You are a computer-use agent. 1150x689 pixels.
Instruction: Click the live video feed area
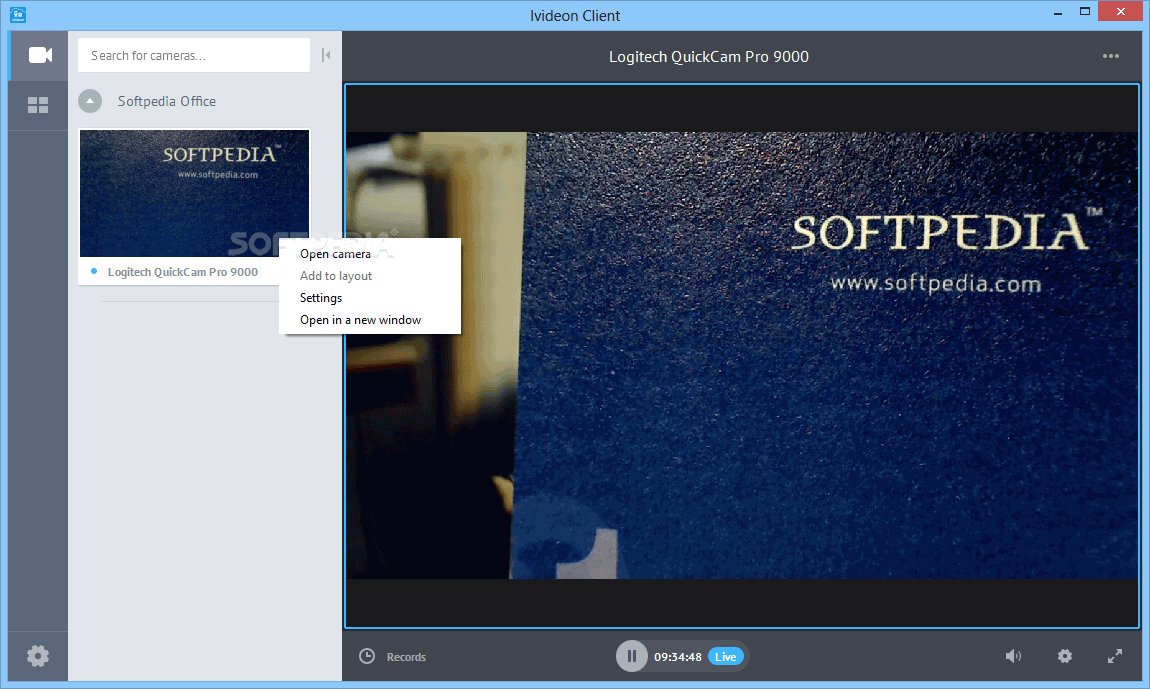(x=741, y=356)
